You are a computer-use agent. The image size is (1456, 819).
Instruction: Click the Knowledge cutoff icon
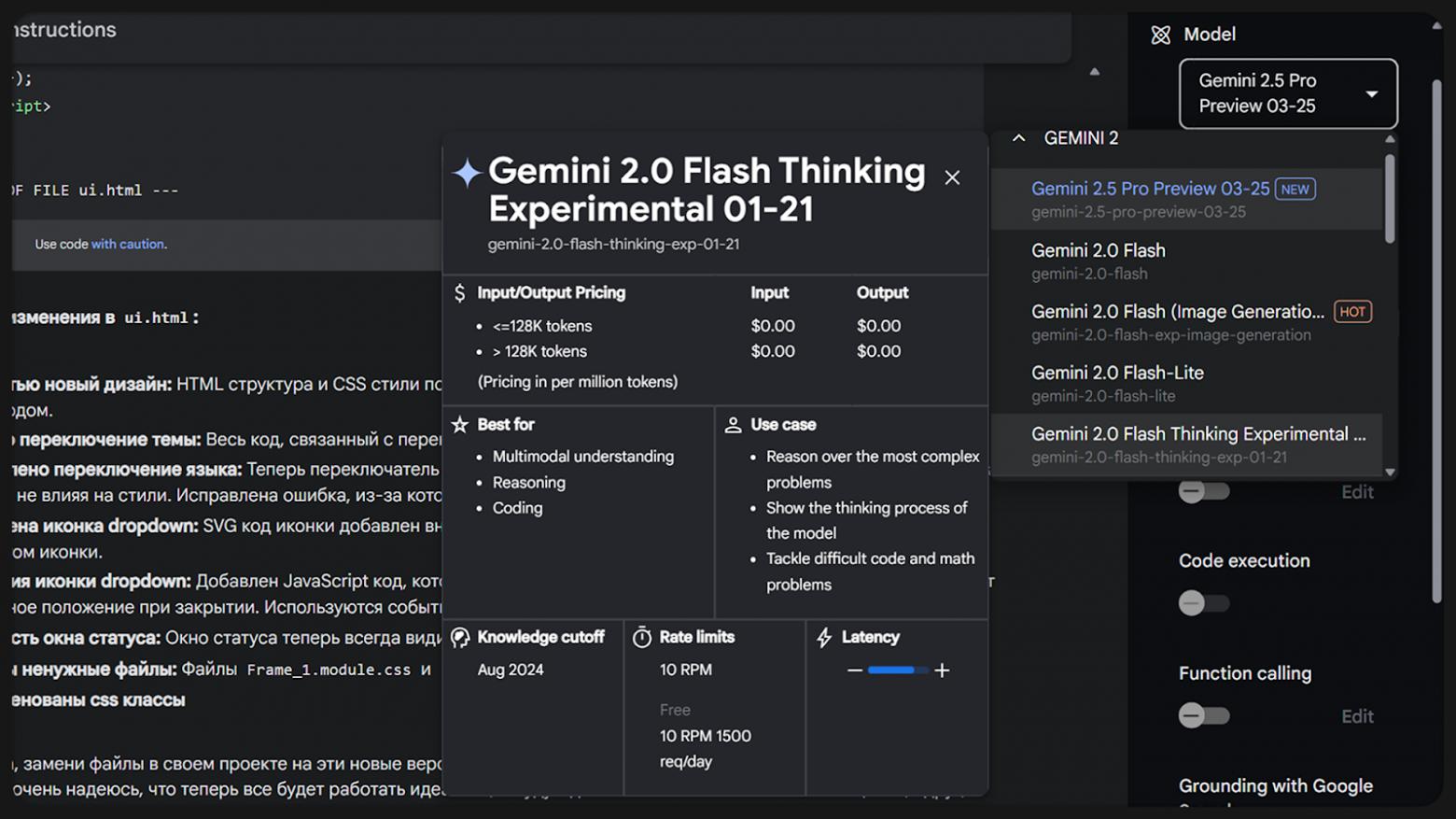tap(460, 638)
